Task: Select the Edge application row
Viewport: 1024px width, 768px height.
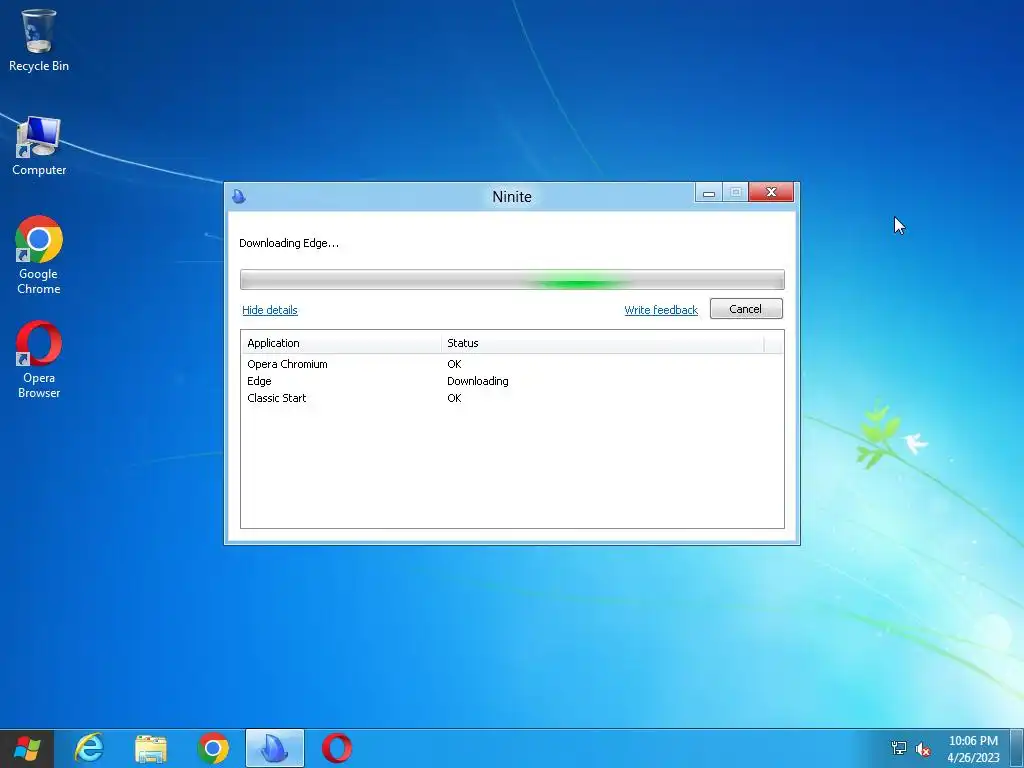Action: pos(512,381)
